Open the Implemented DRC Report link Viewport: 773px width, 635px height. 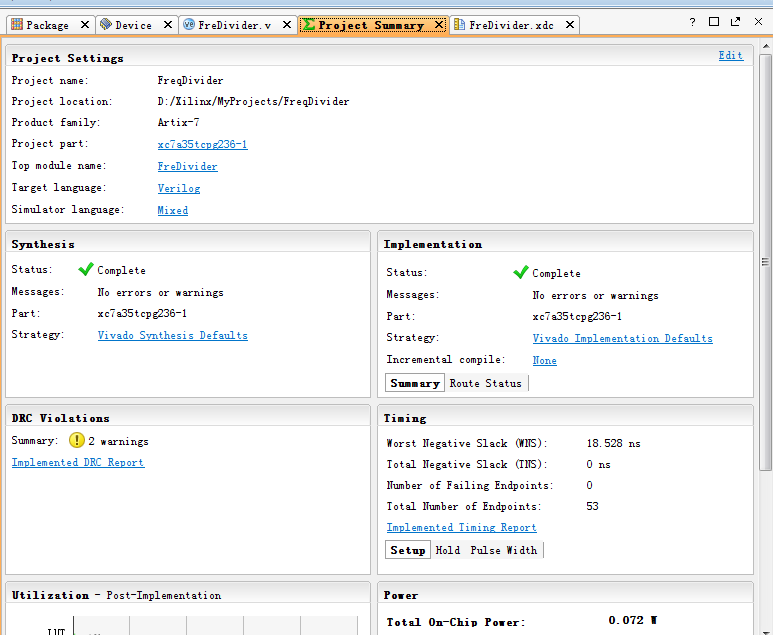tap(78, 463)
